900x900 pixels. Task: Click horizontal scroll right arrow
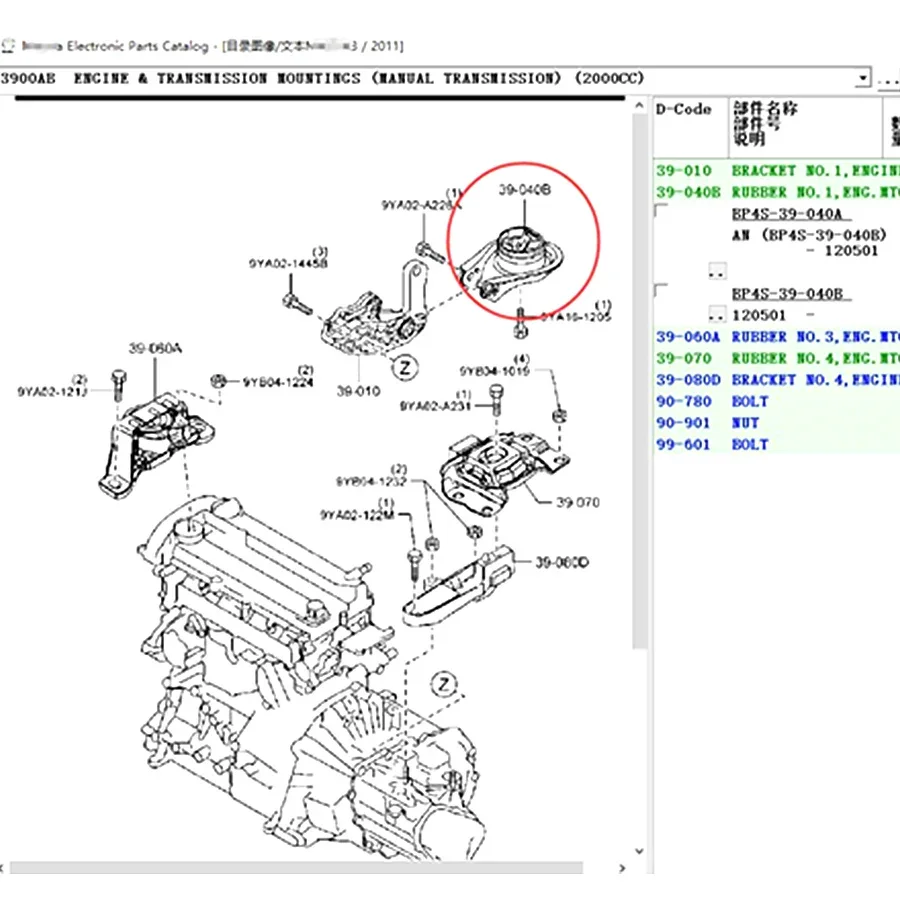[622, 868]
